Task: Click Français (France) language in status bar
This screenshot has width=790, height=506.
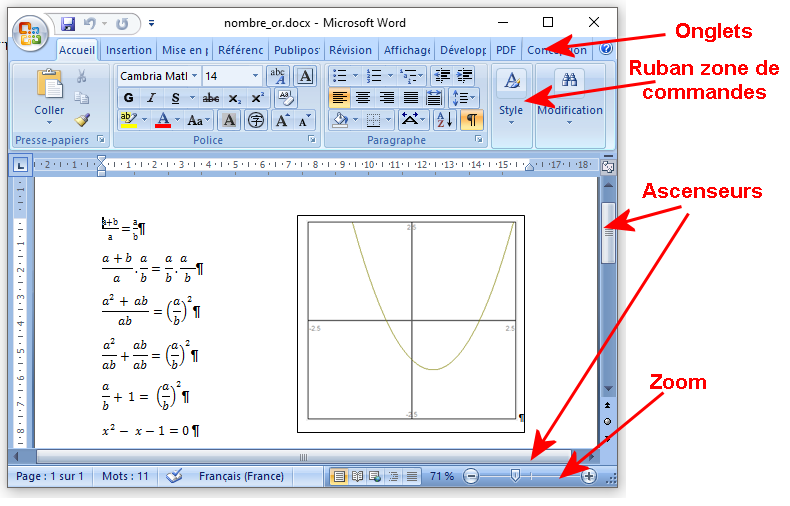Action: click(x=240, y=477)
